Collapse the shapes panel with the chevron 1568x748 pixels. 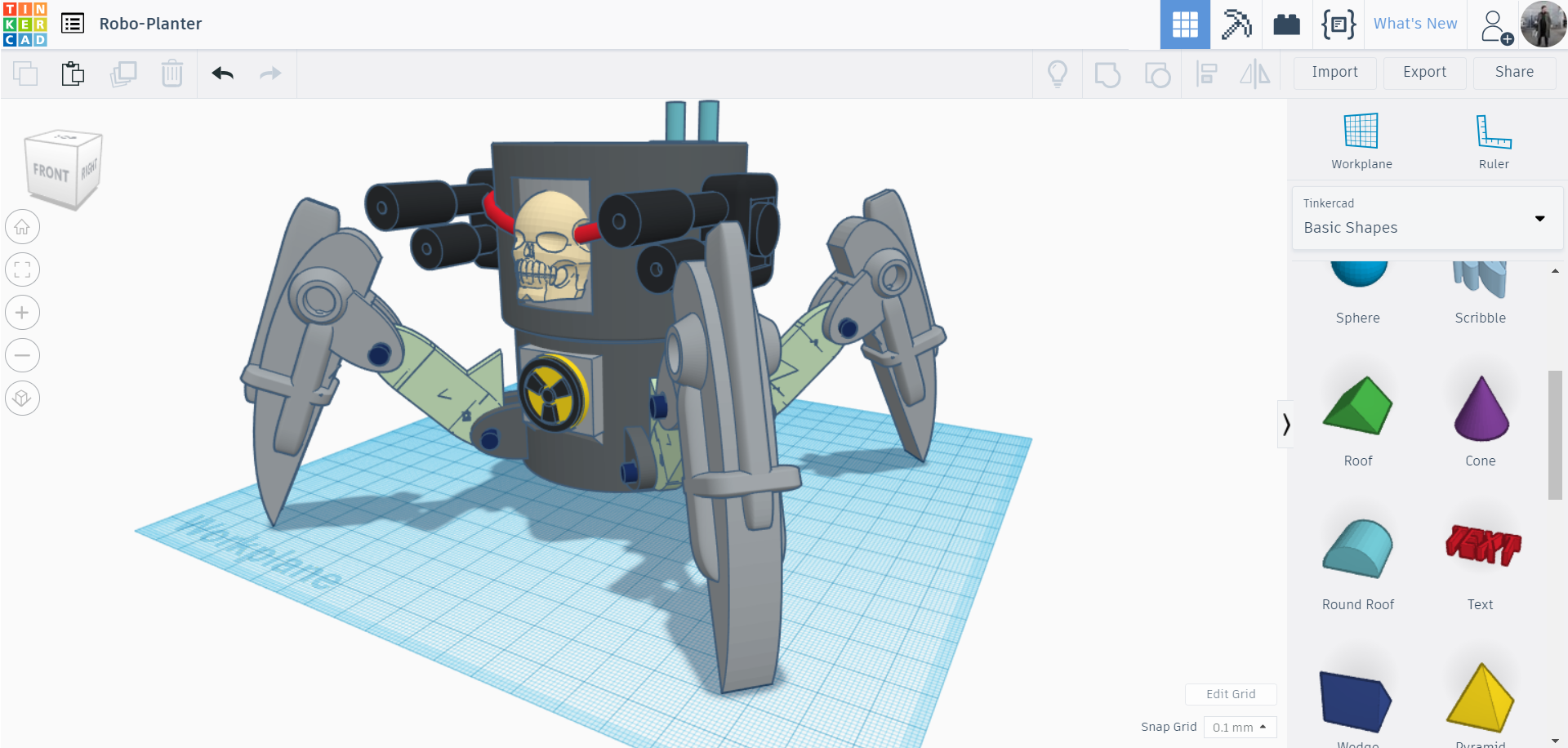click(x=1285, y=424)
